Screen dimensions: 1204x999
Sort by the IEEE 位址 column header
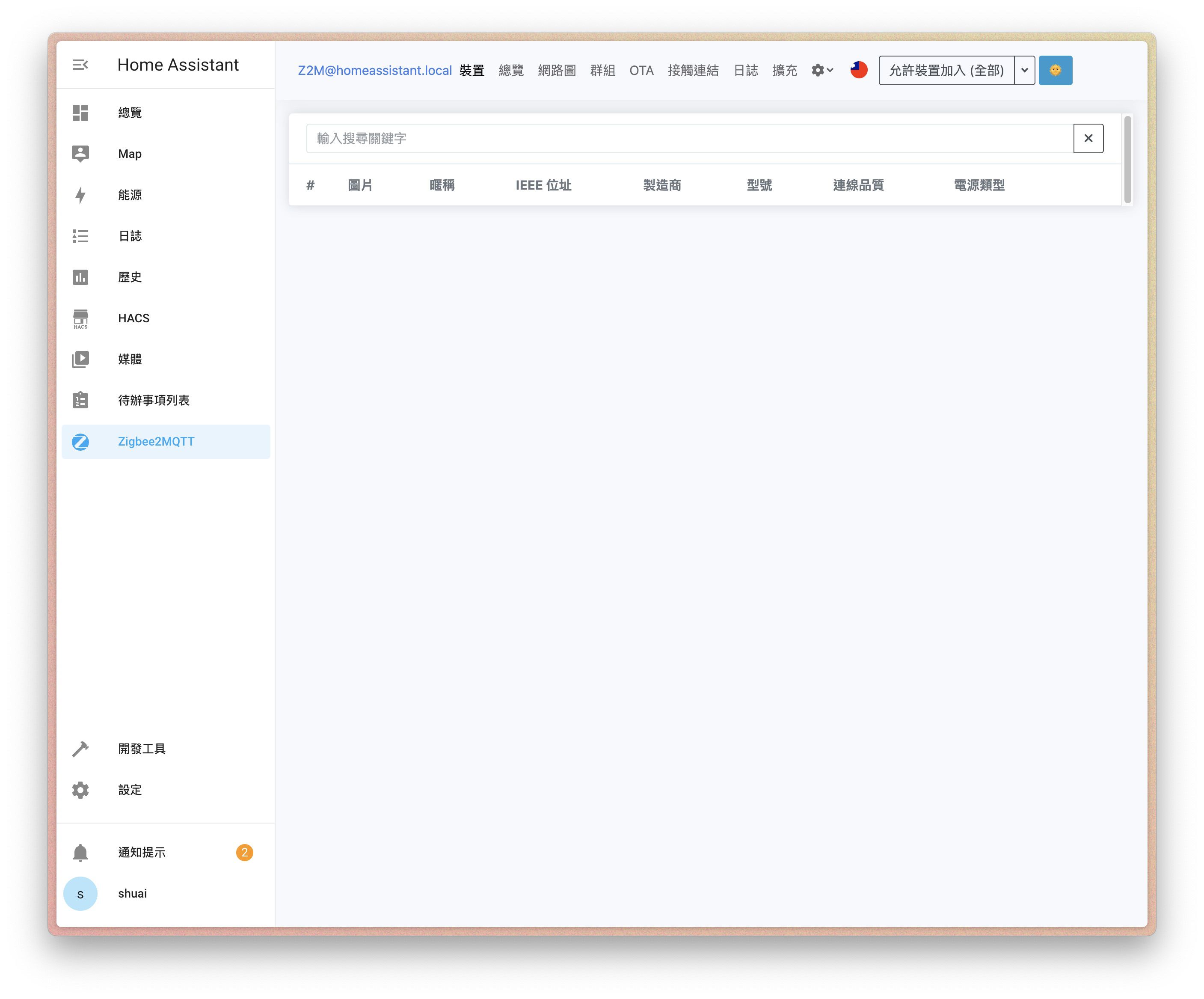pos(543,185)
